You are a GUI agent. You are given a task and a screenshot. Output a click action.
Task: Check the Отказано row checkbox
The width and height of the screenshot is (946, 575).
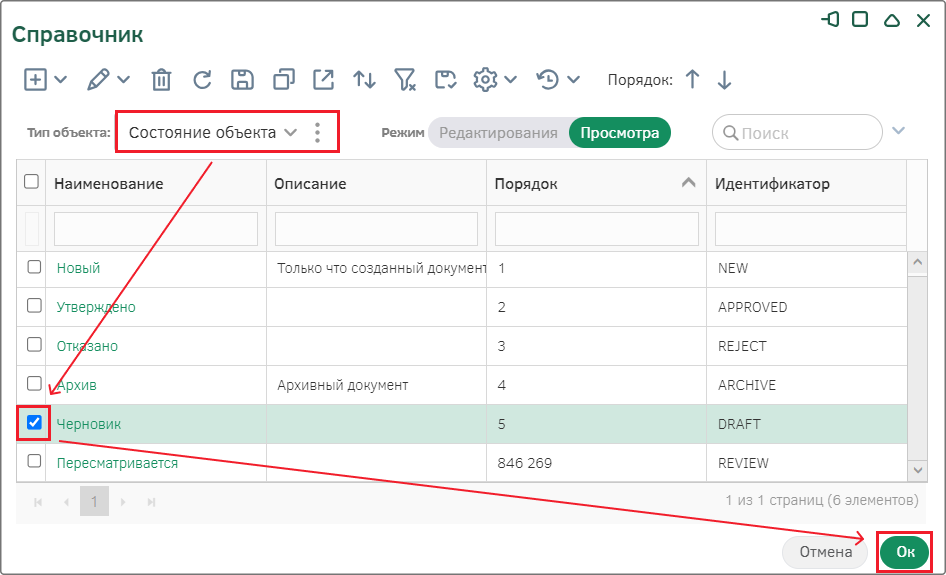pyautogui.click(x=34, y=345)
